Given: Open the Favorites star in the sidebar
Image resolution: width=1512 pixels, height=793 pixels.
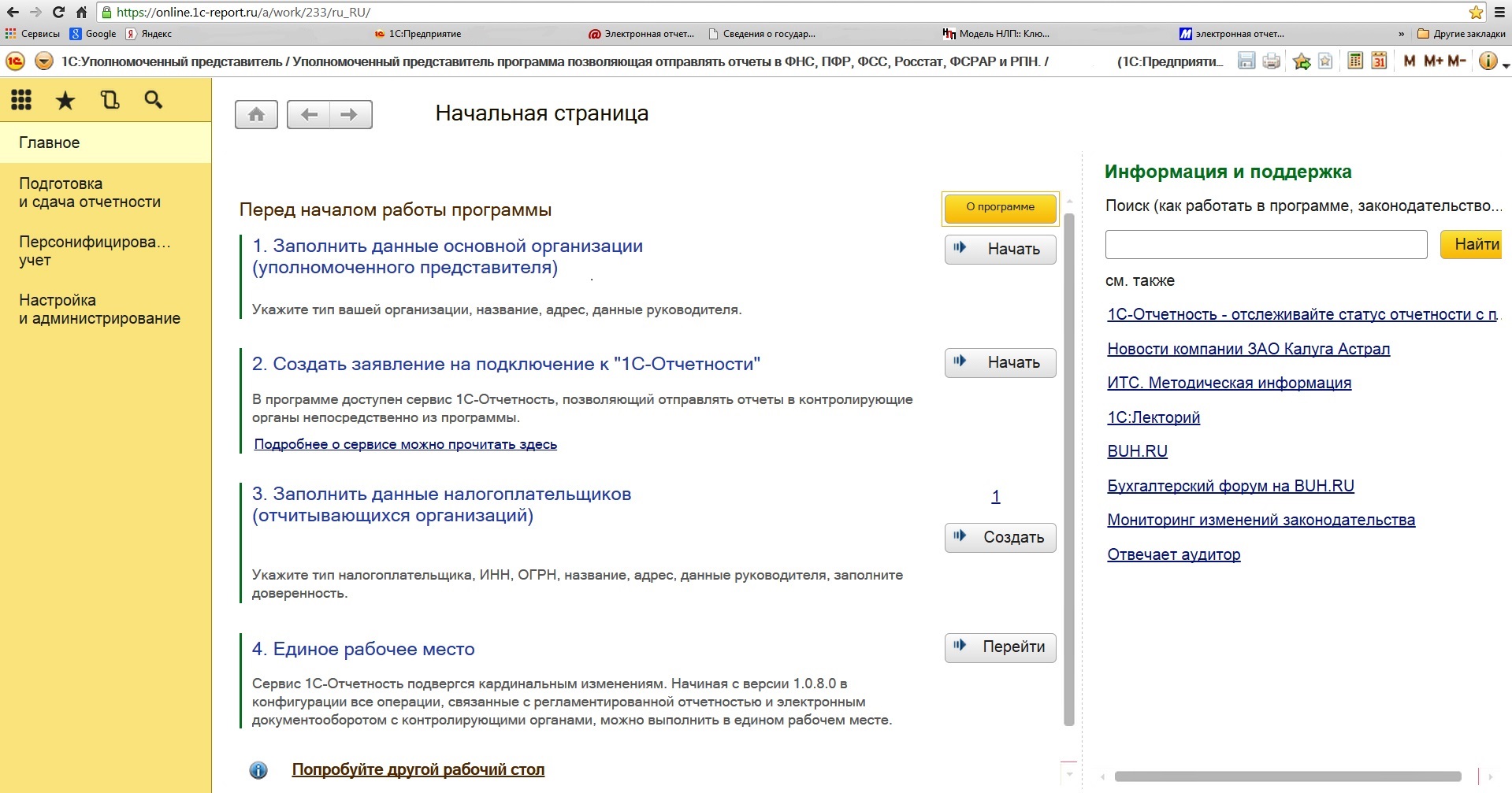Looking at the screenshot, I should [65, 100].
